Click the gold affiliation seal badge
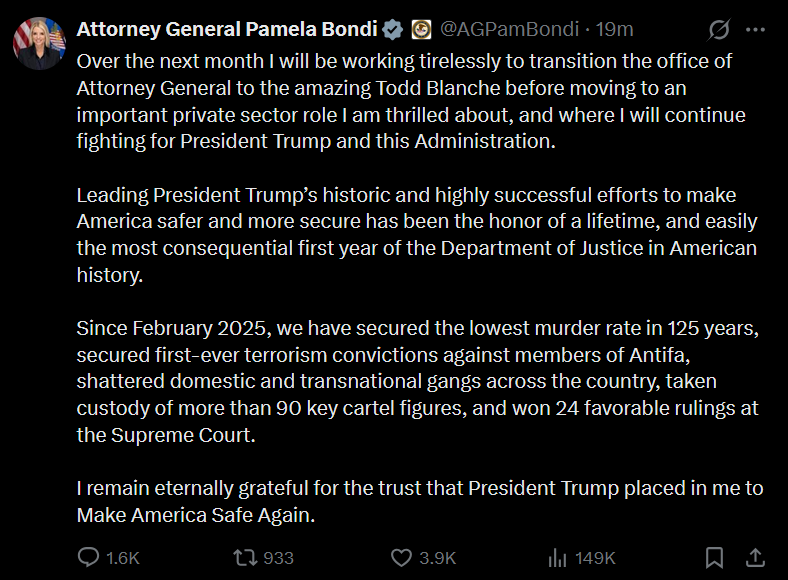This screenshot has width=788, height=580. tap(421, 29)
